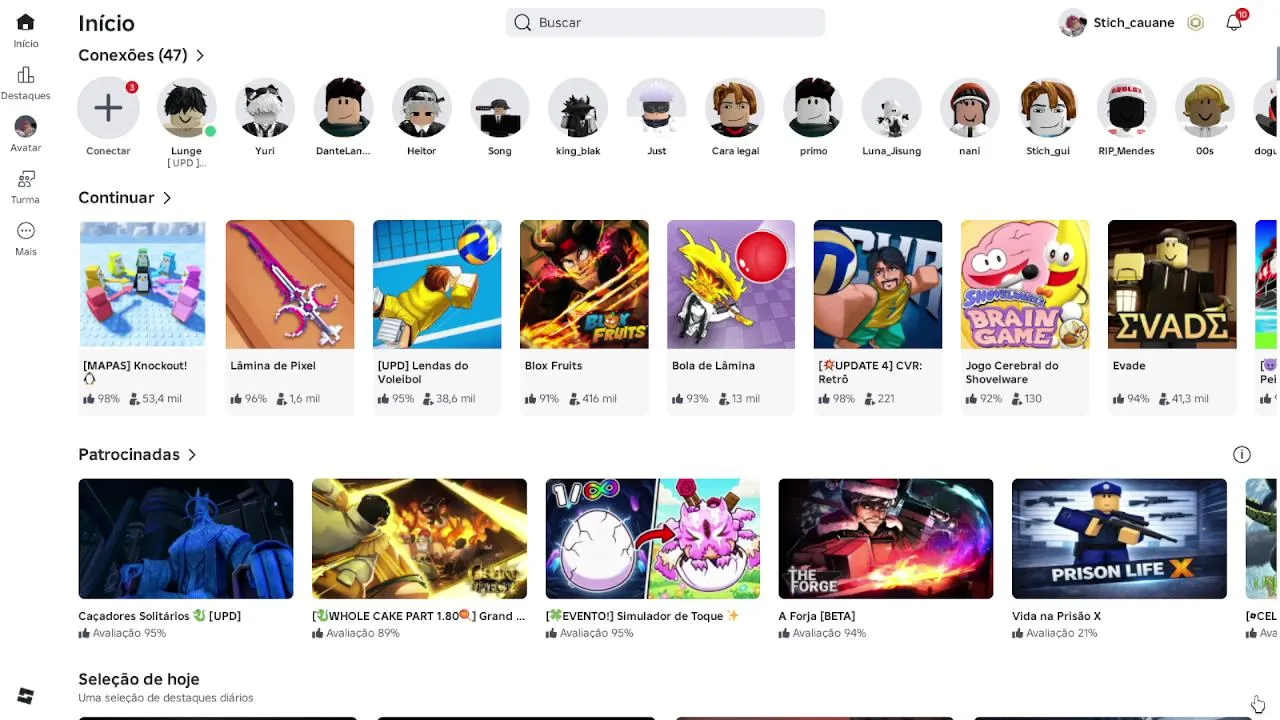Viewport: 1280px width, 720px height.
Task: Open the Robux currency icon
Action: 1195,23
